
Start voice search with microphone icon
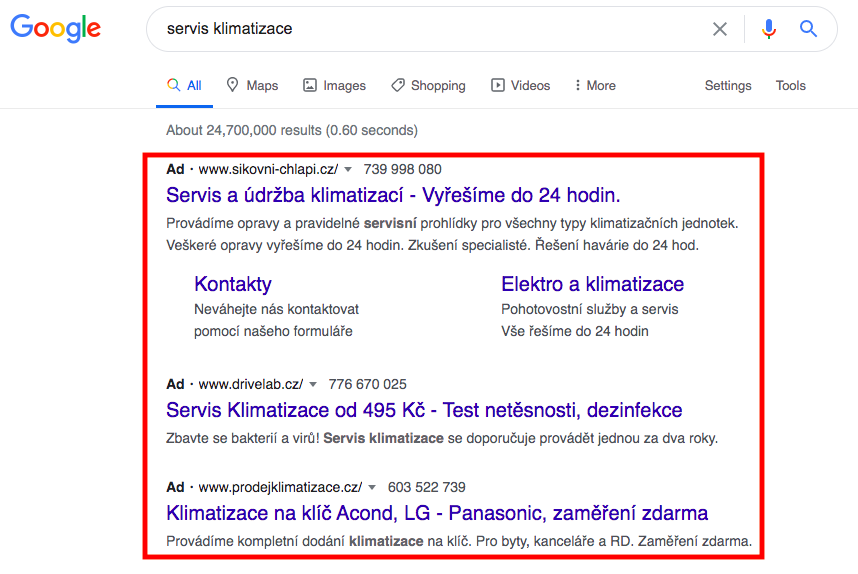pyautogui.click(x=769, y=28)
